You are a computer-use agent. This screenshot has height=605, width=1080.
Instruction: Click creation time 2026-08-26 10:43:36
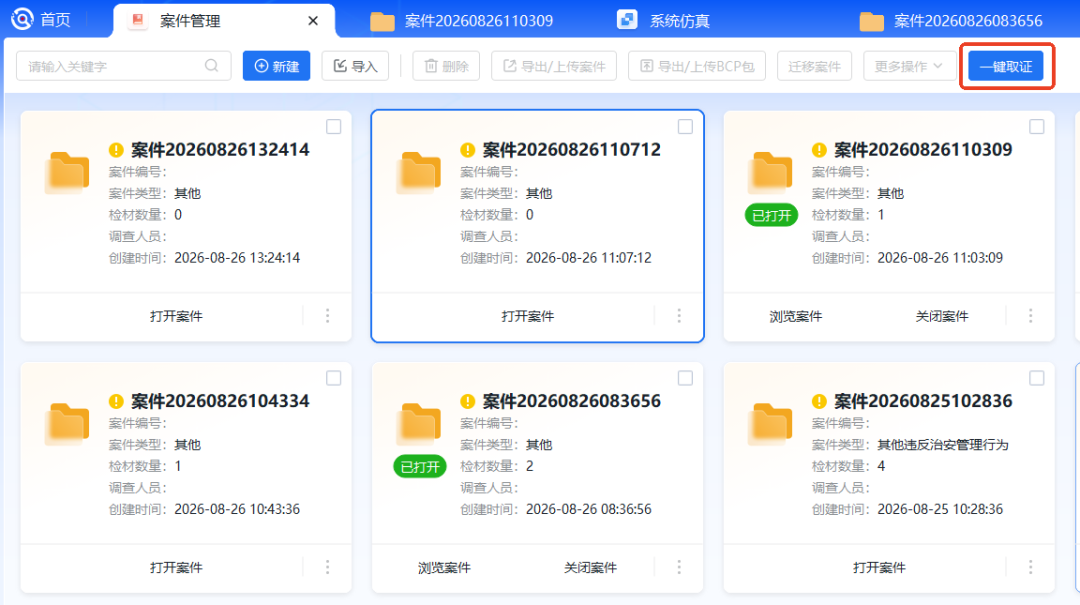pos(237,509)
